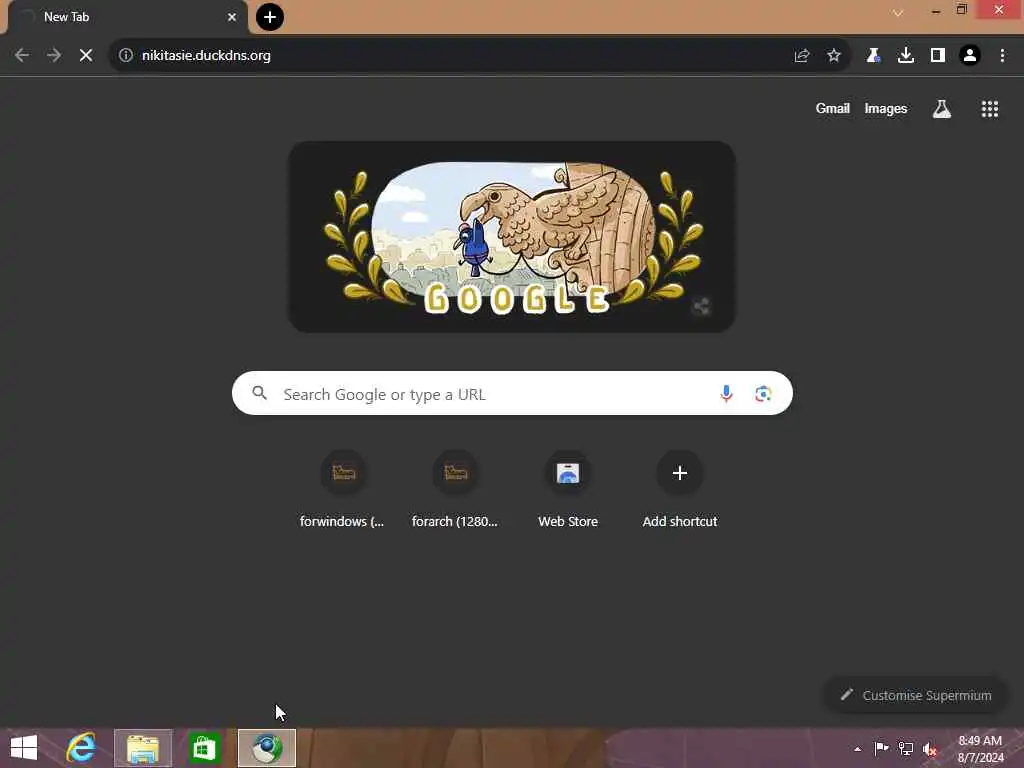Open the Windows Start button

click(x=24, y=748)
